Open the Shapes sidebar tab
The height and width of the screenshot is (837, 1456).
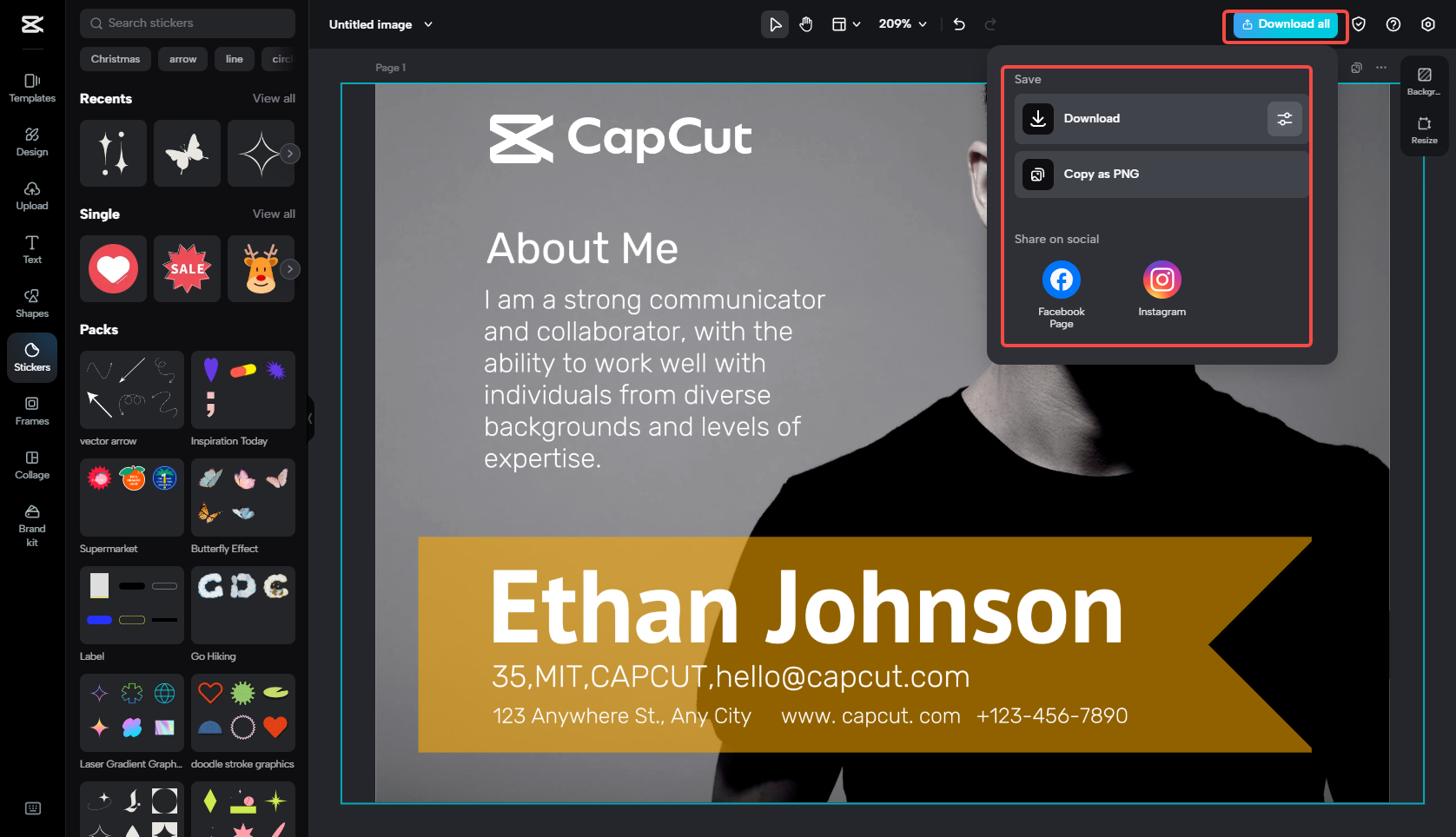click(32, 303)
